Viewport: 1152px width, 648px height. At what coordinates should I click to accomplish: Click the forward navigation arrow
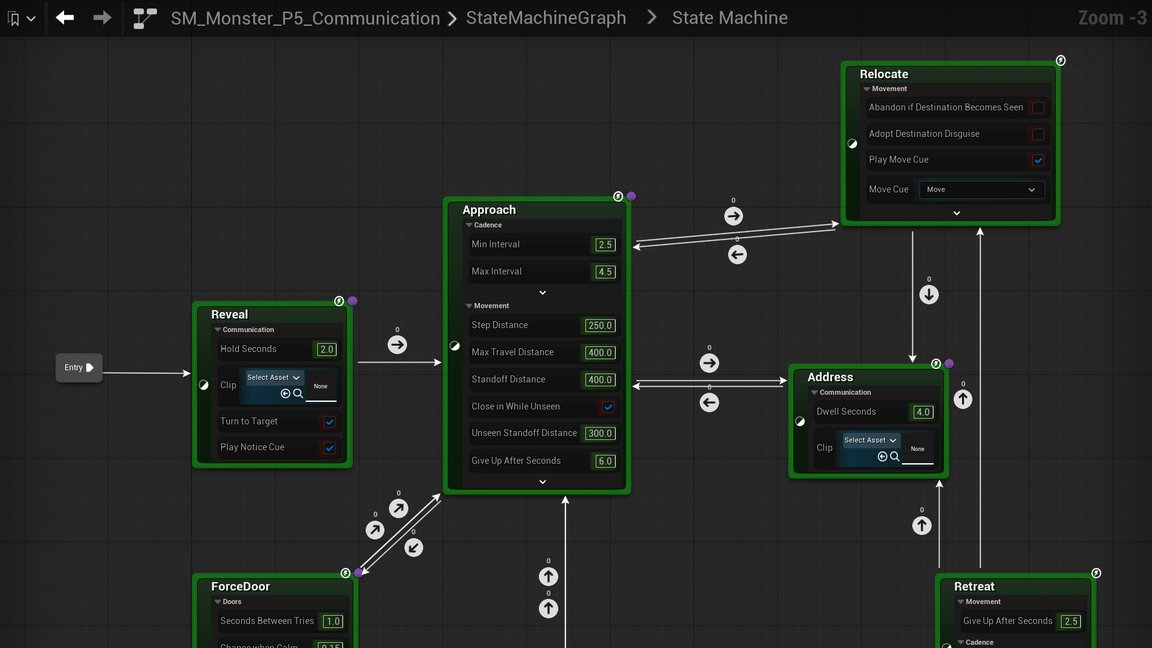click(x=102, y=18)
